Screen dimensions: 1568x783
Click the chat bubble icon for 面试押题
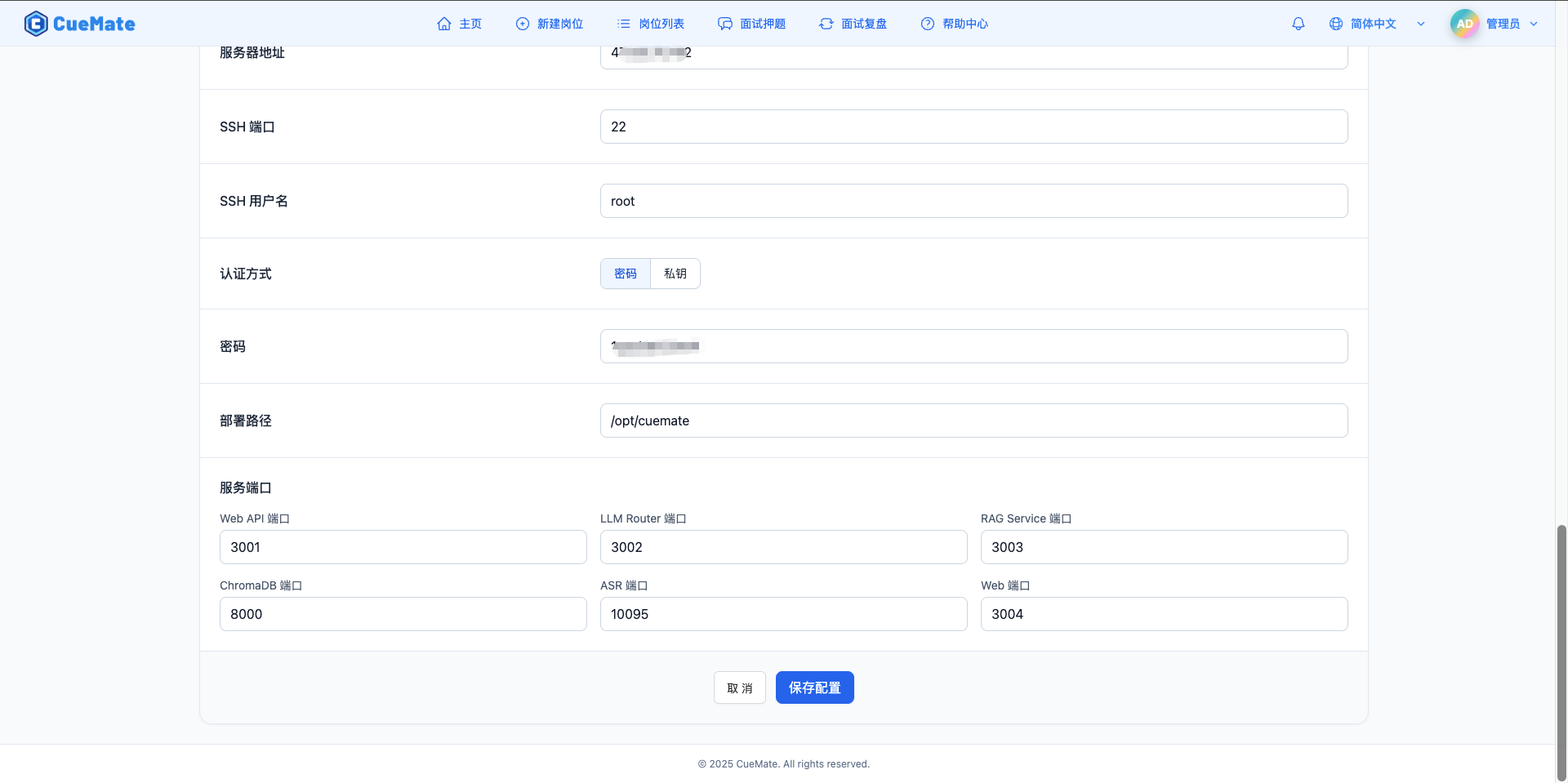(725, 24)
